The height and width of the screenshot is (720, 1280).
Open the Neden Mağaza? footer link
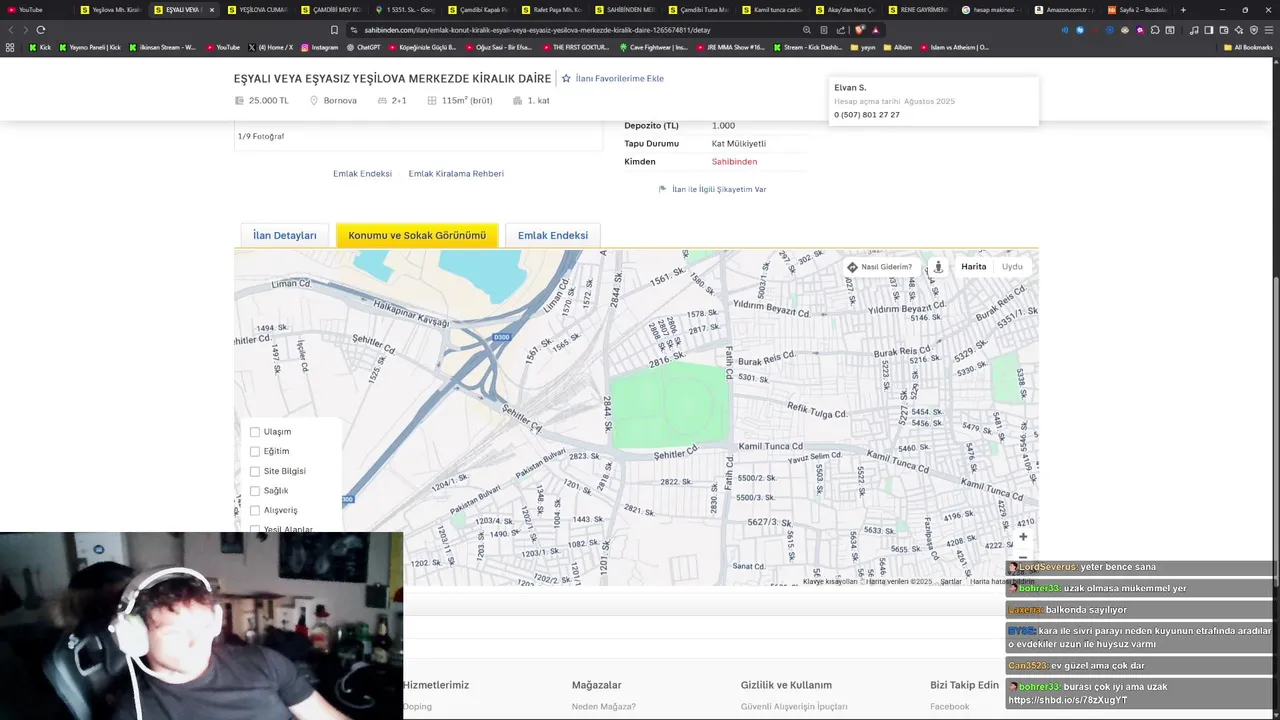[x=604, y=706]
